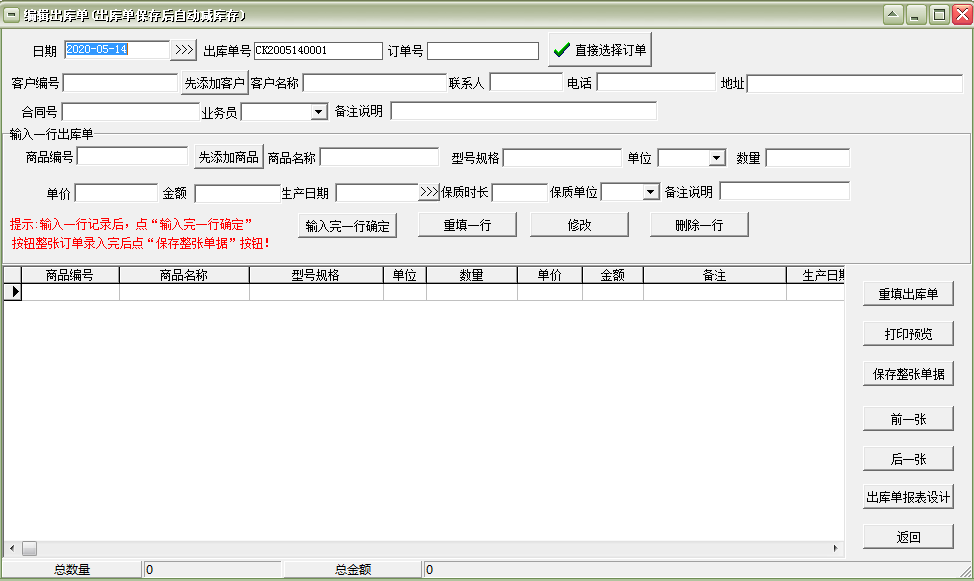The image size is (974, 581).
Task: Click the 直接选择订单 checkmark button
Action: tap(600, 50)
